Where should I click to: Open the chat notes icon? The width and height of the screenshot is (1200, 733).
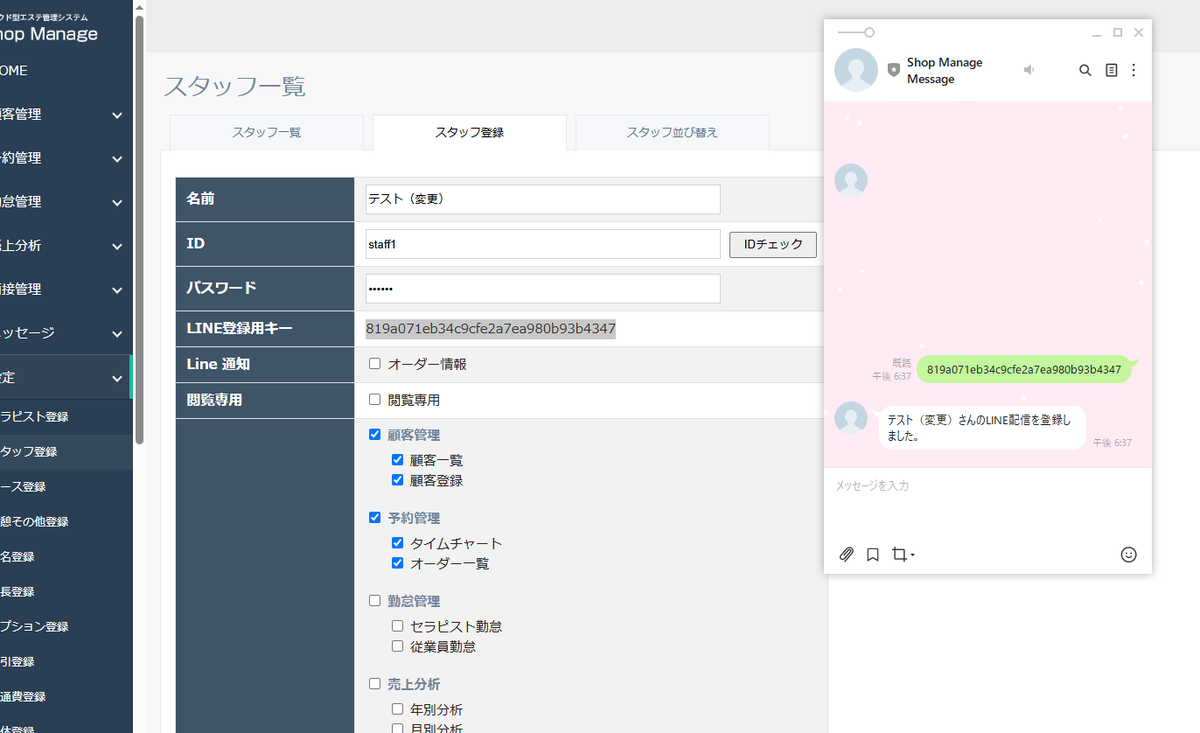[1111, 70]
